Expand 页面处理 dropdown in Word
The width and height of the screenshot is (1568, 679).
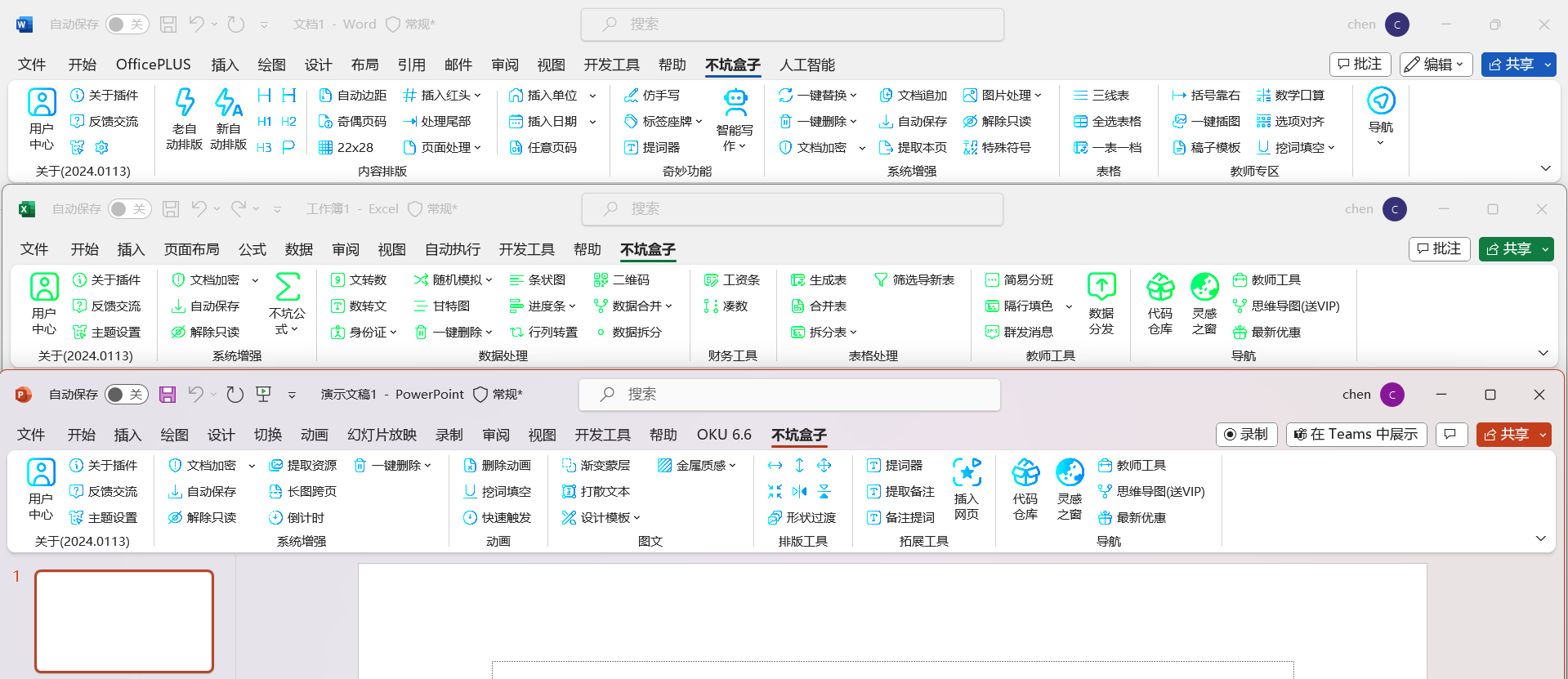click(x=477, y=148)
